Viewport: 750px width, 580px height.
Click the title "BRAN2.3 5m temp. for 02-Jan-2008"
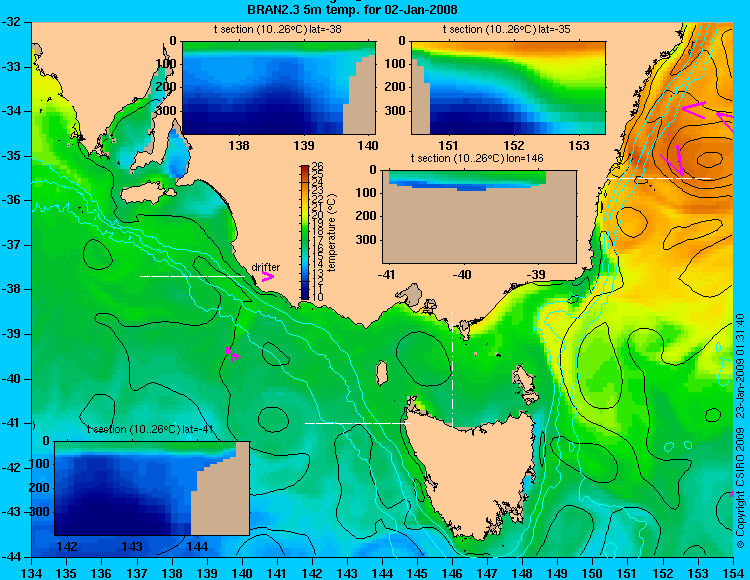pyautogui.click(x=352, y=9)
